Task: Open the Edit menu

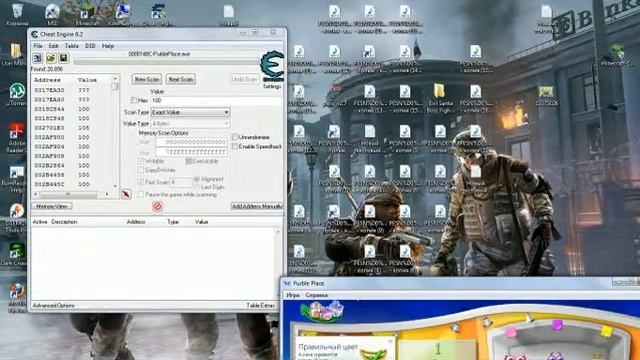Action: pos(53,46)
